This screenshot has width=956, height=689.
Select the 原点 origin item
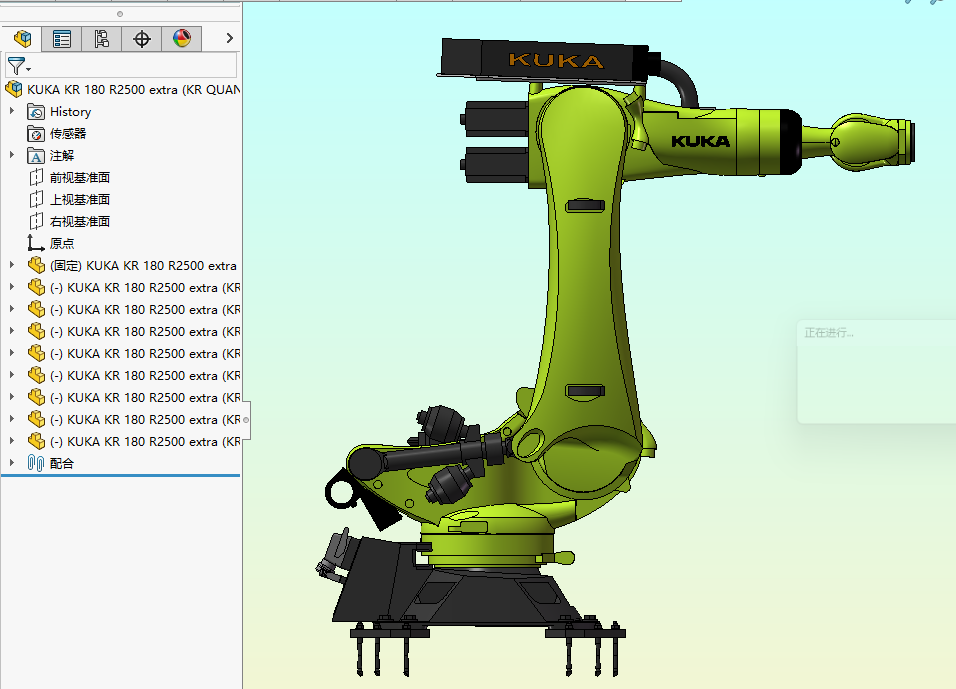60,243
